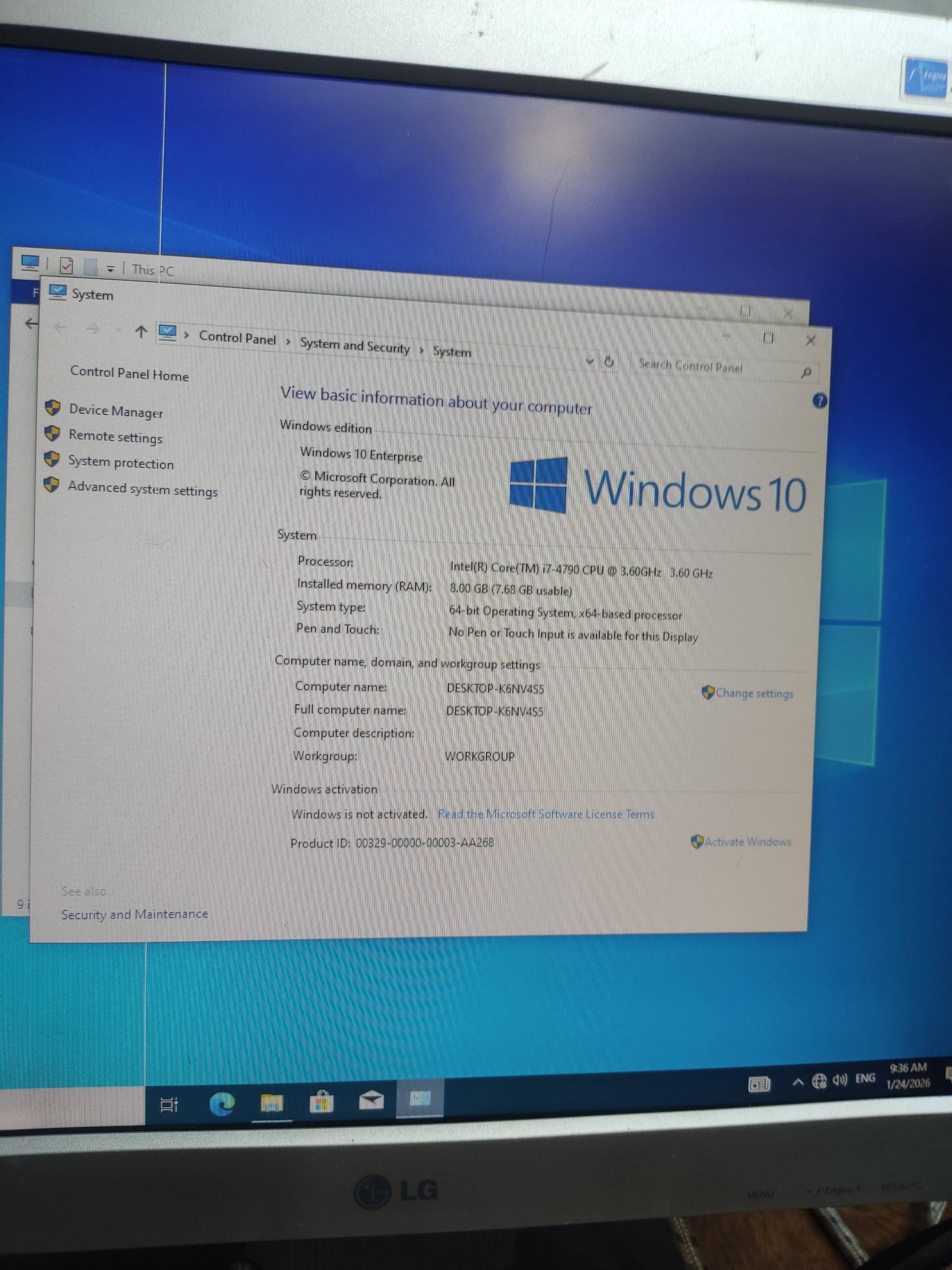
Task: Open Advanced system settings link
Action: pos(143,489)
